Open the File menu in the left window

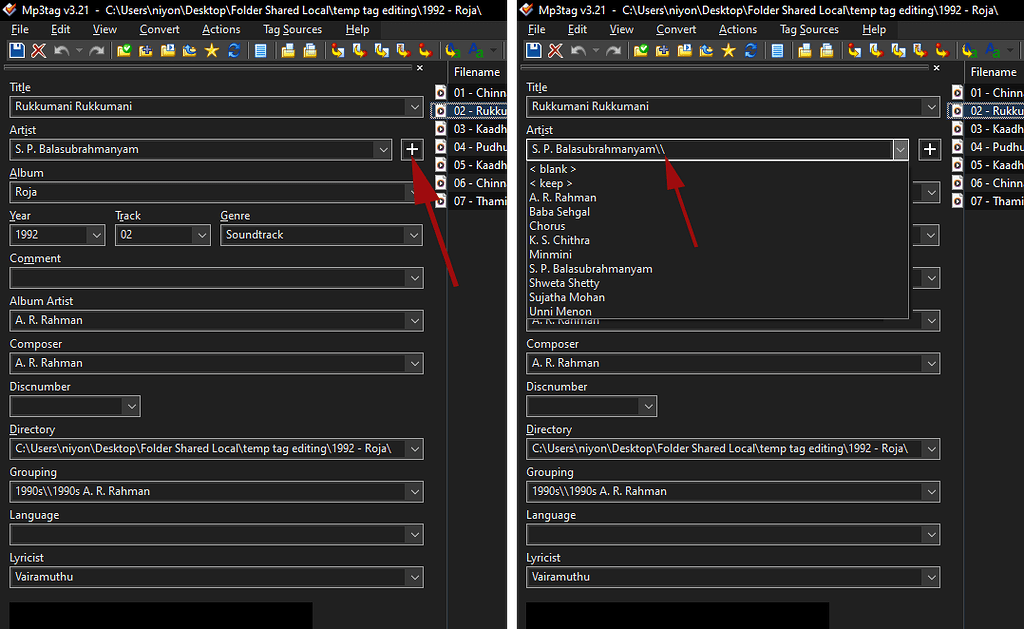click(20, 29)
